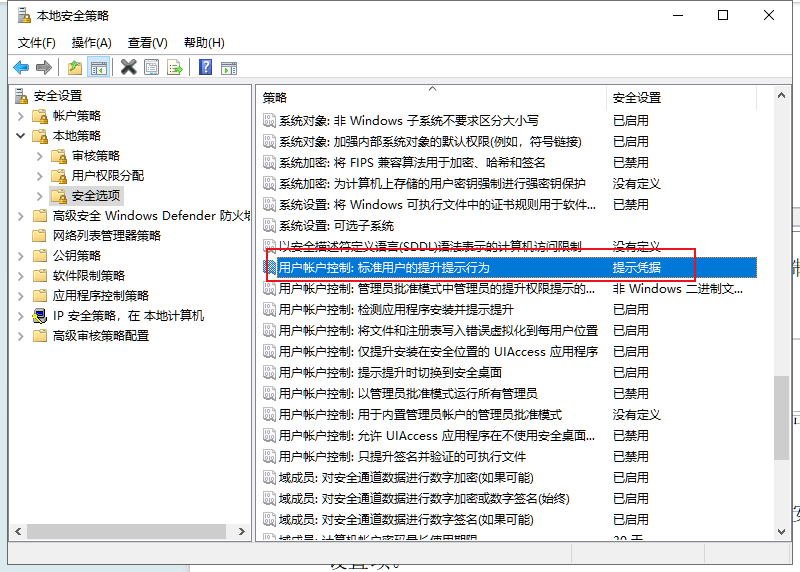Click the tree pane scroll right arrow
Viewport: 800px width, 572px height.
pos(242,532)
